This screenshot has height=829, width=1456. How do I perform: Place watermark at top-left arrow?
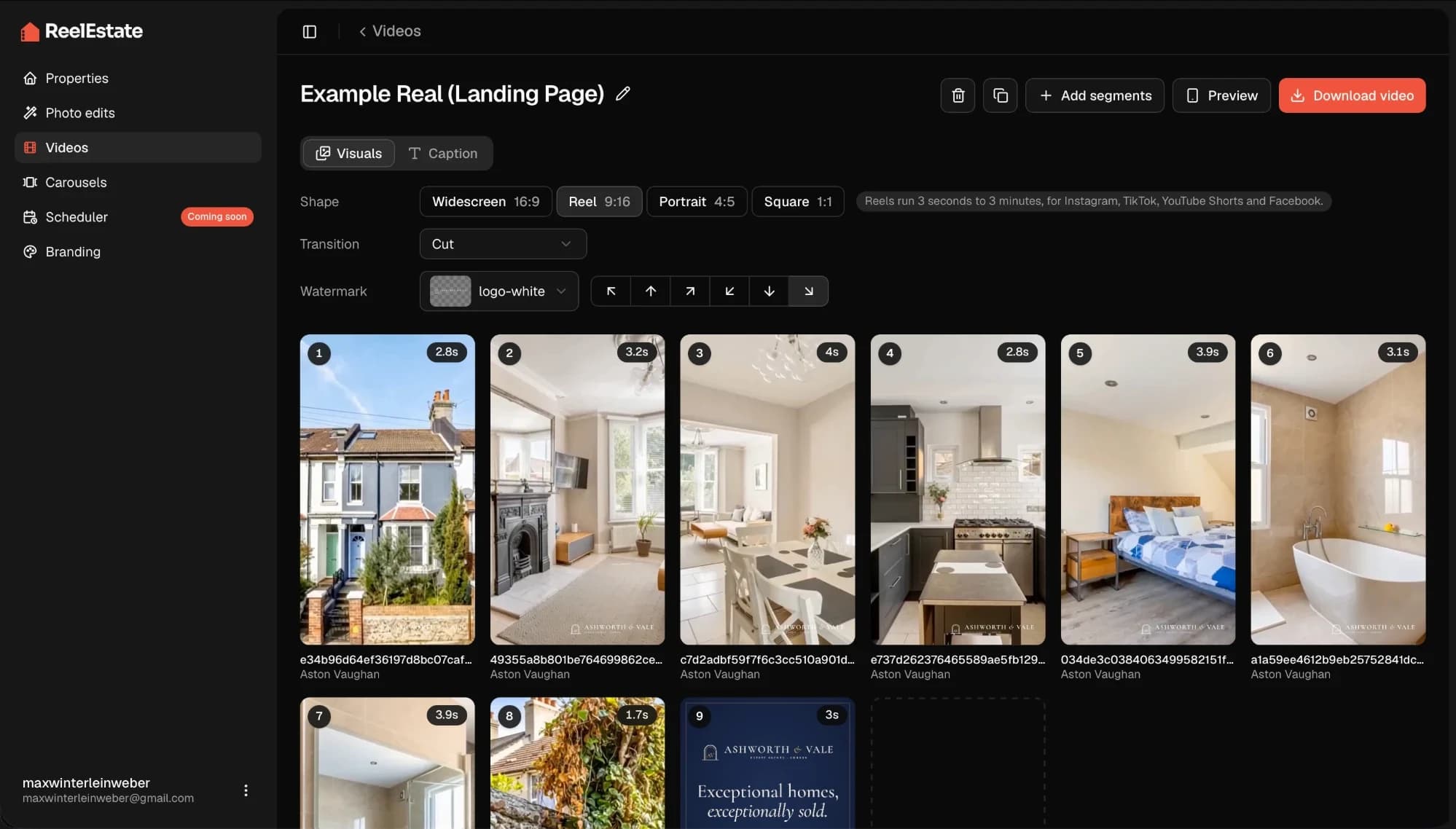pos(611,291)
